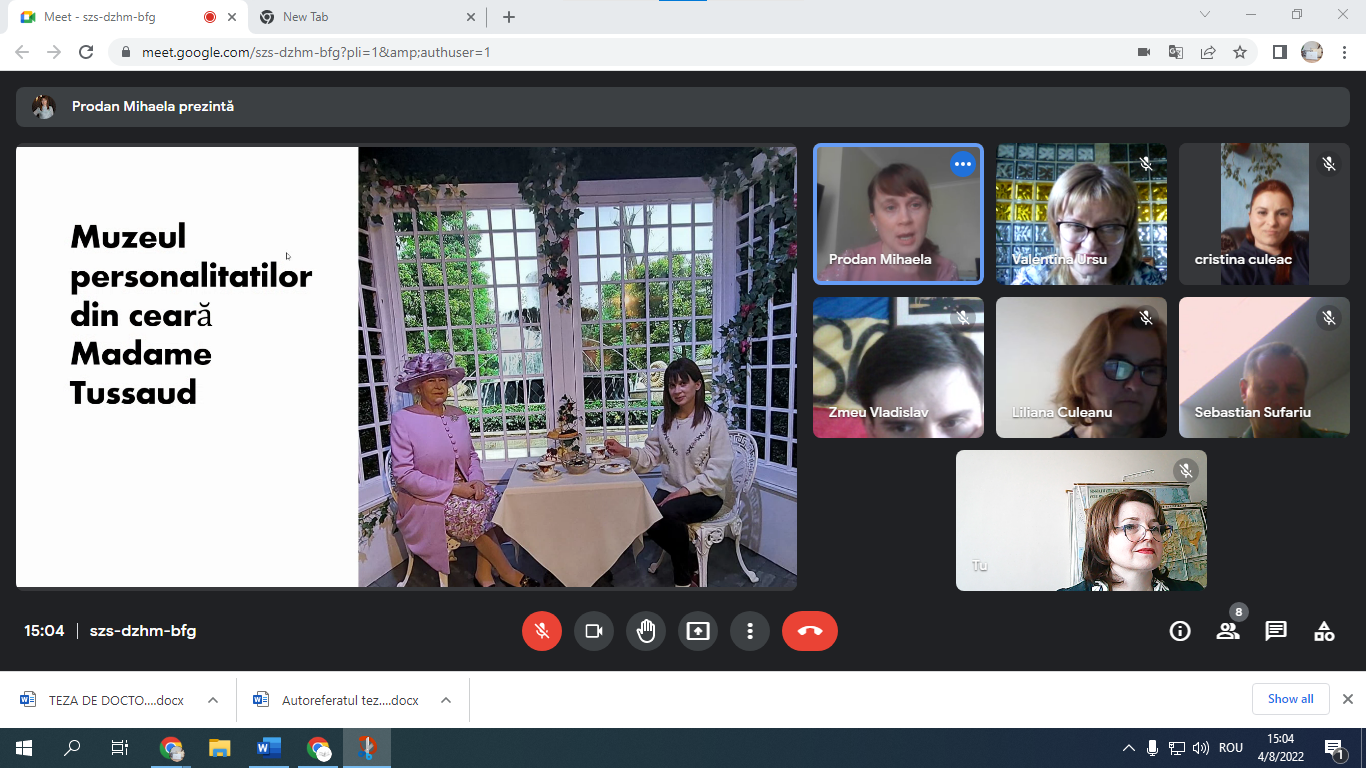Select Zmeu Vladislav's video tile
Screen dimensions: 1366x768
click(898, 367)
